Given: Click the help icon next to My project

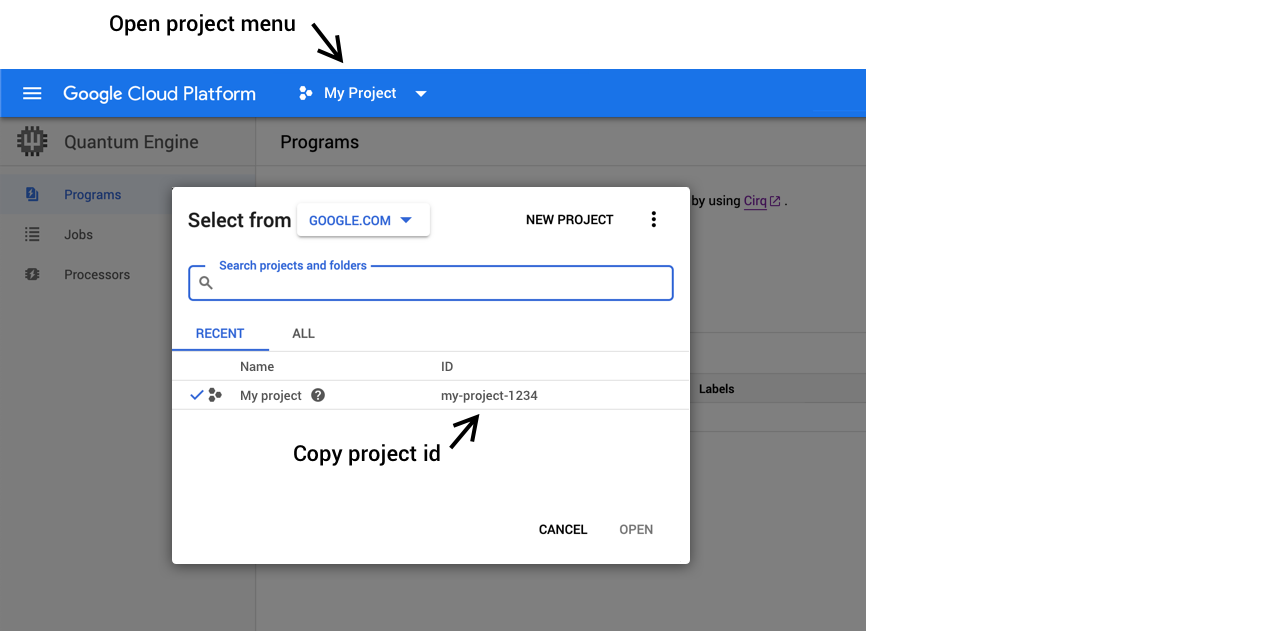Looking at the screenshot, I should (x=318, y=395).
